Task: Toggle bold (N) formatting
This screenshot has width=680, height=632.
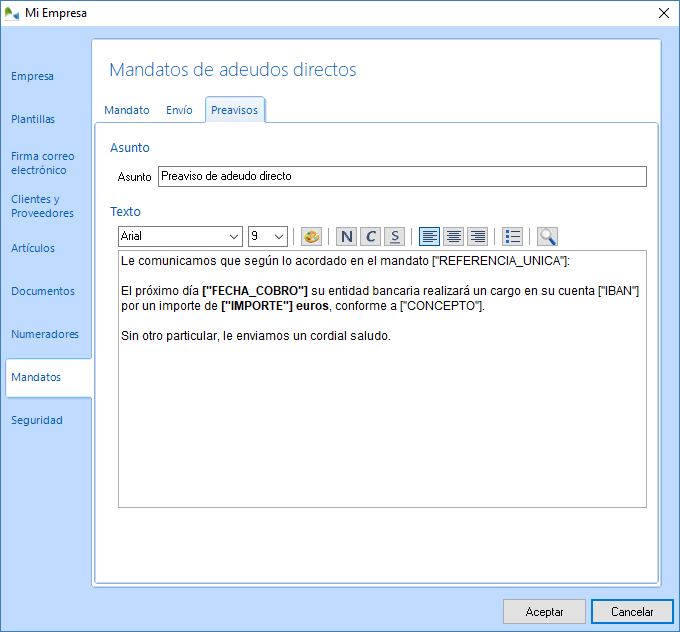Action: pos(346,237)
